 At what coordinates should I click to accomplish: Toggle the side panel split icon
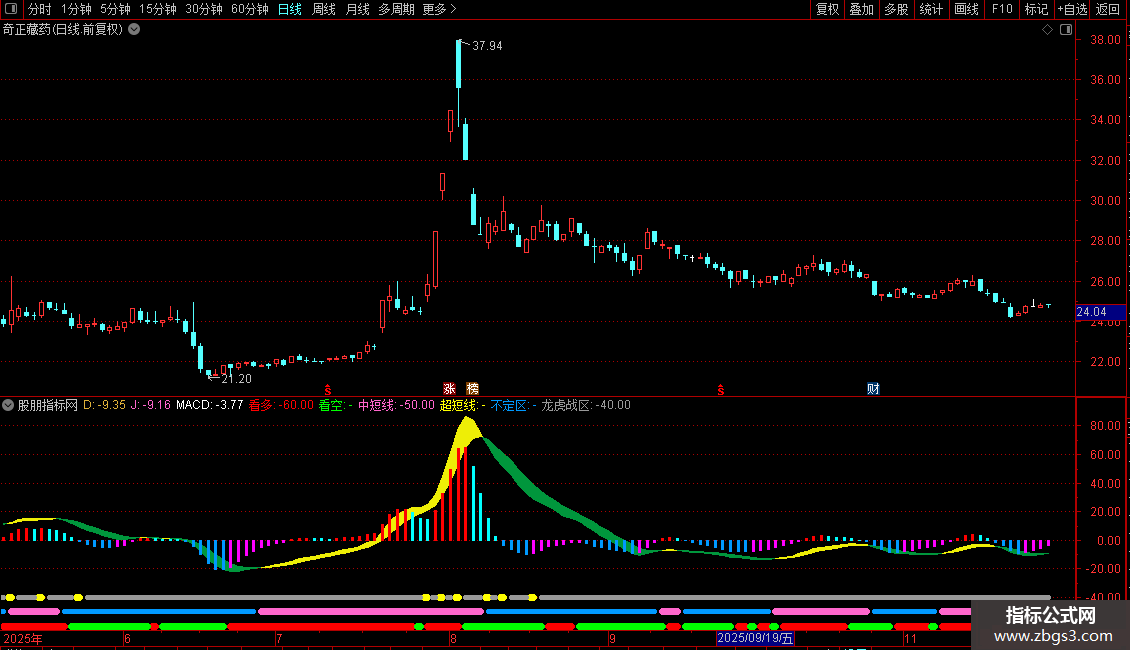point(1066,29)
